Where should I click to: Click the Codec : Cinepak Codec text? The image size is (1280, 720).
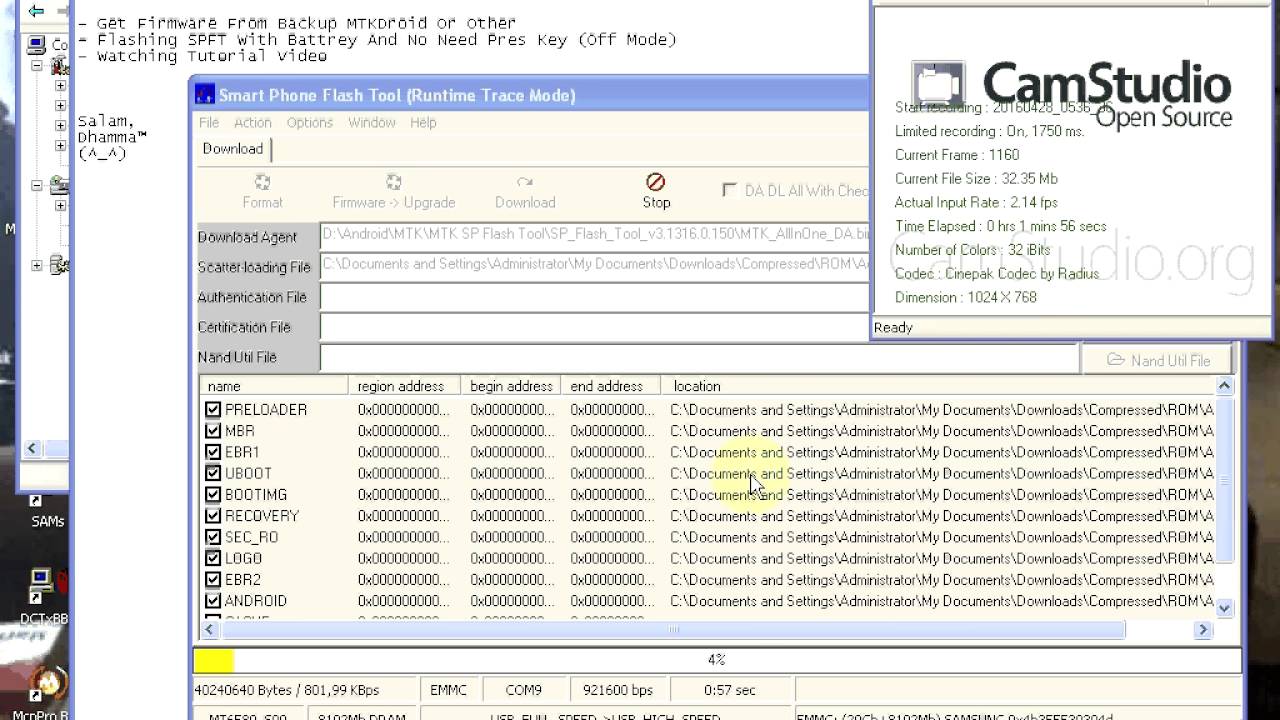coord(997,274)
